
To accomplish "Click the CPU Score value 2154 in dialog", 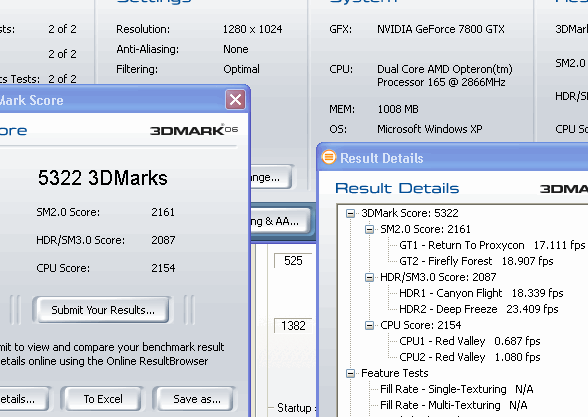I will tap(163, 268).
